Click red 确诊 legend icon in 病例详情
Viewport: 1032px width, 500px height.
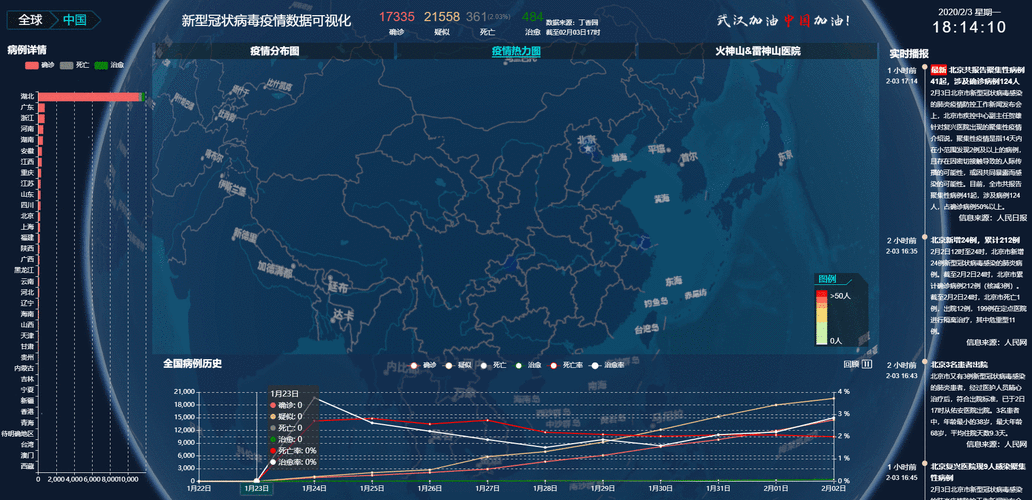[x=31, y=65]
